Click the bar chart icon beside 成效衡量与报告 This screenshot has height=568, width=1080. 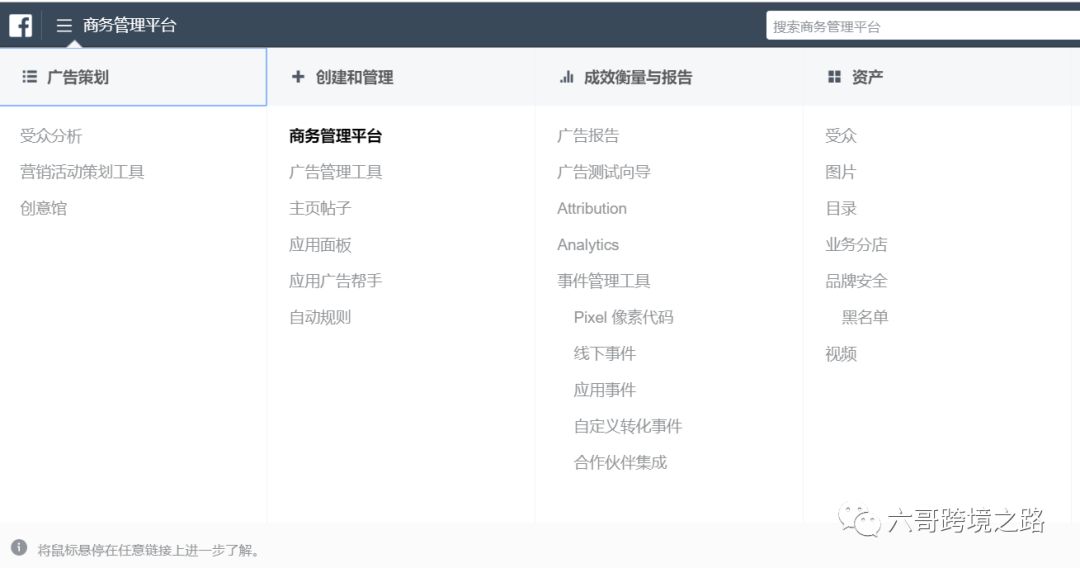click(x=566, y=76)
